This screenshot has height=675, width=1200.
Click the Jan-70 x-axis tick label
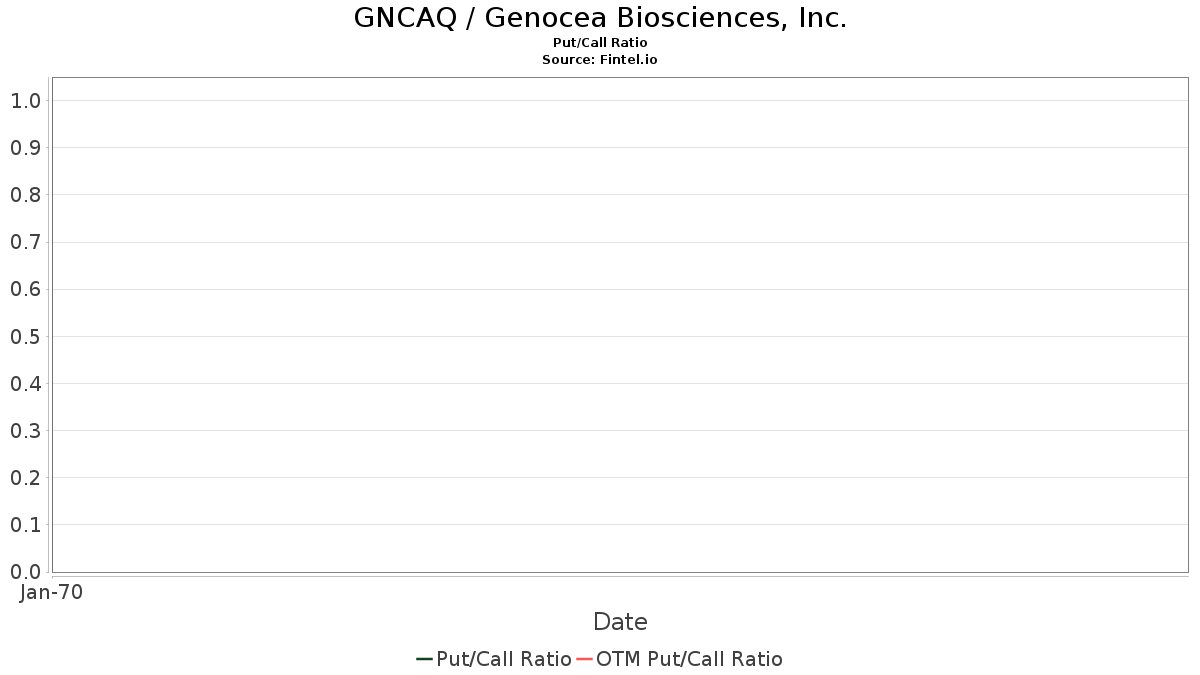point(51,592)
